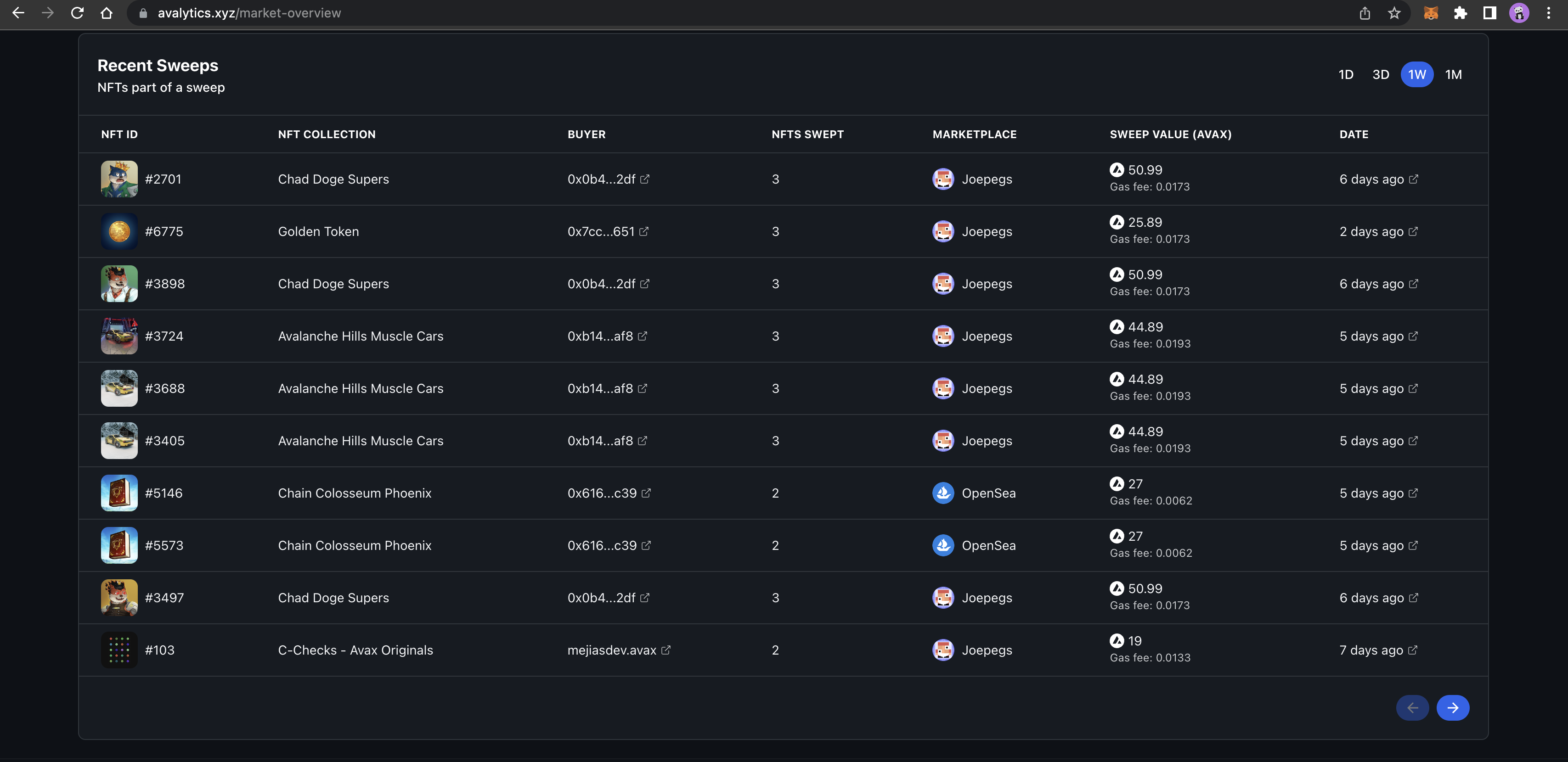Screen dimensions: 1568x762
Task: Click OpenSea marketplace icon for #5146
Action: click(x=943, y=493)
